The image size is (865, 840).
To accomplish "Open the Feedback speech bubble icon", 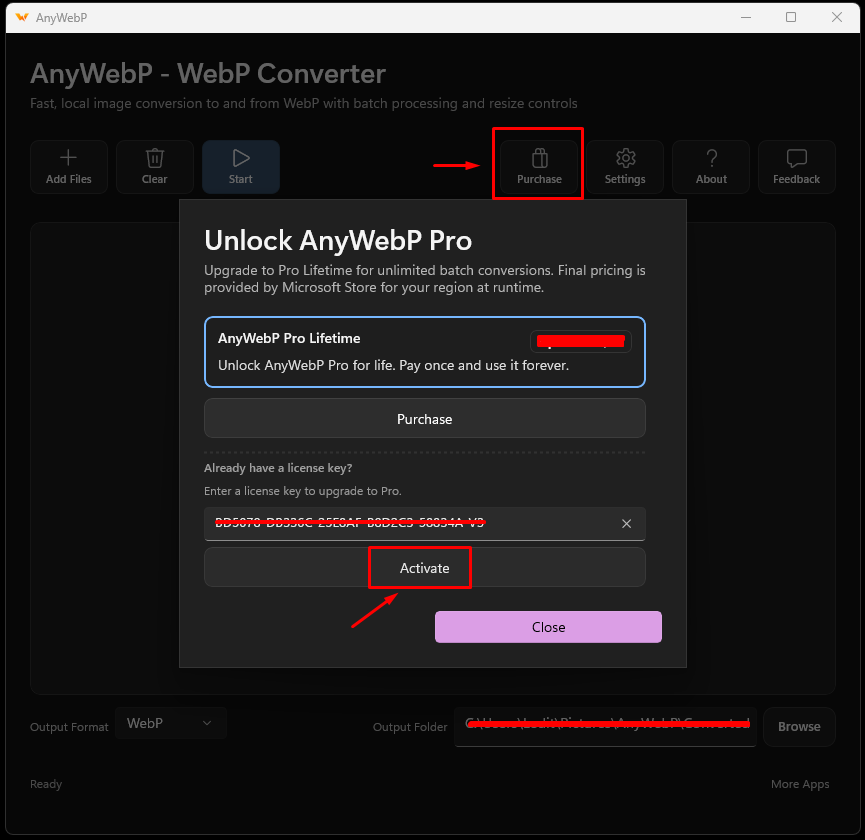I will (797, 158).
